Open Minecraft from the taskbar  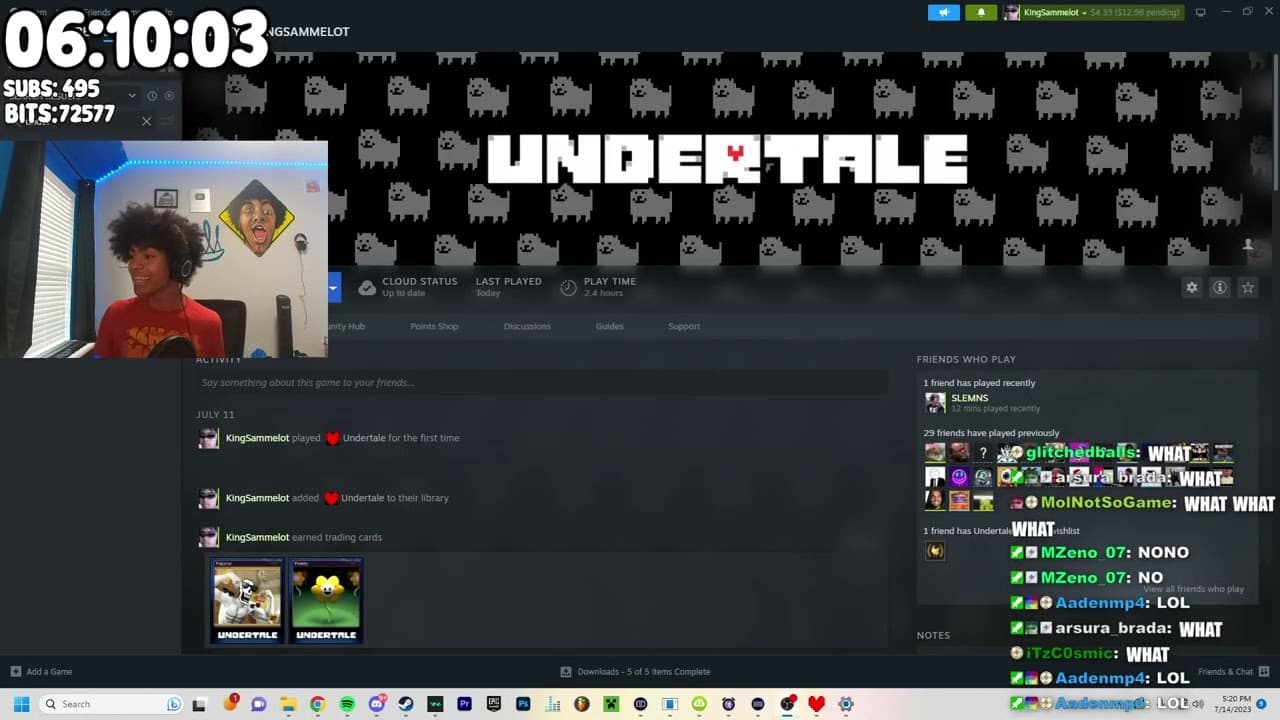611,704
